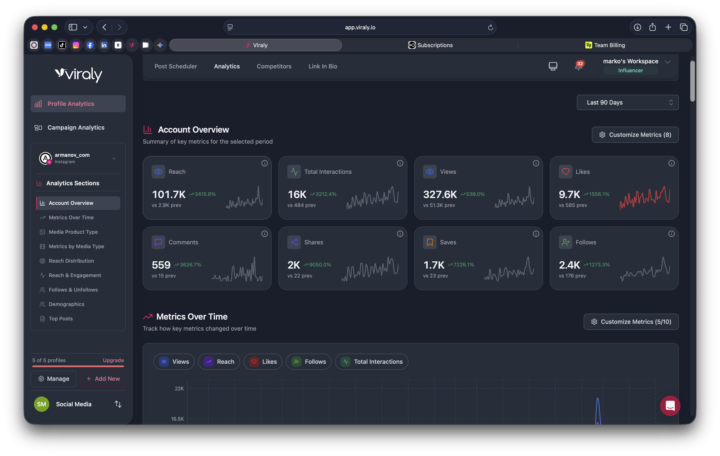Click the Safari share icon
This screenshot has width=720, height=456.
tap(652, 27)
